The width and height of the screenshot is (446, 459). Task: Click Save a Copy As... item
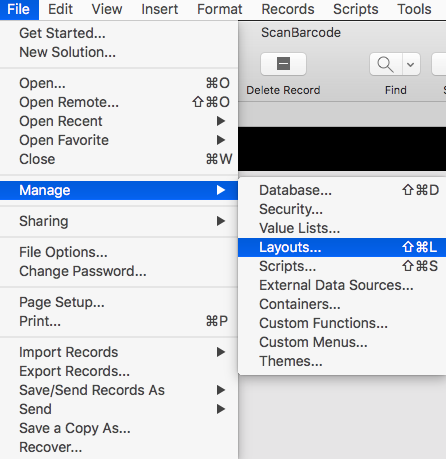pyautogui.click(x=119, y=428)
